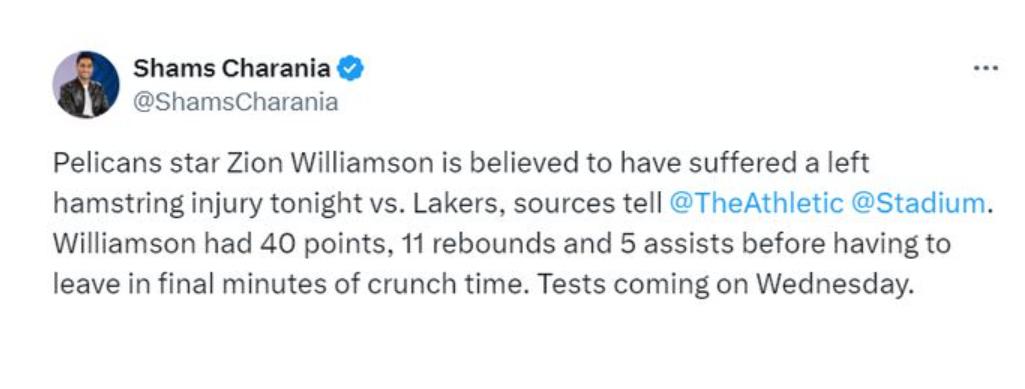Click the blue verified badge icon
Viewport: 1025px width, 389px height.
pos(350,69)
